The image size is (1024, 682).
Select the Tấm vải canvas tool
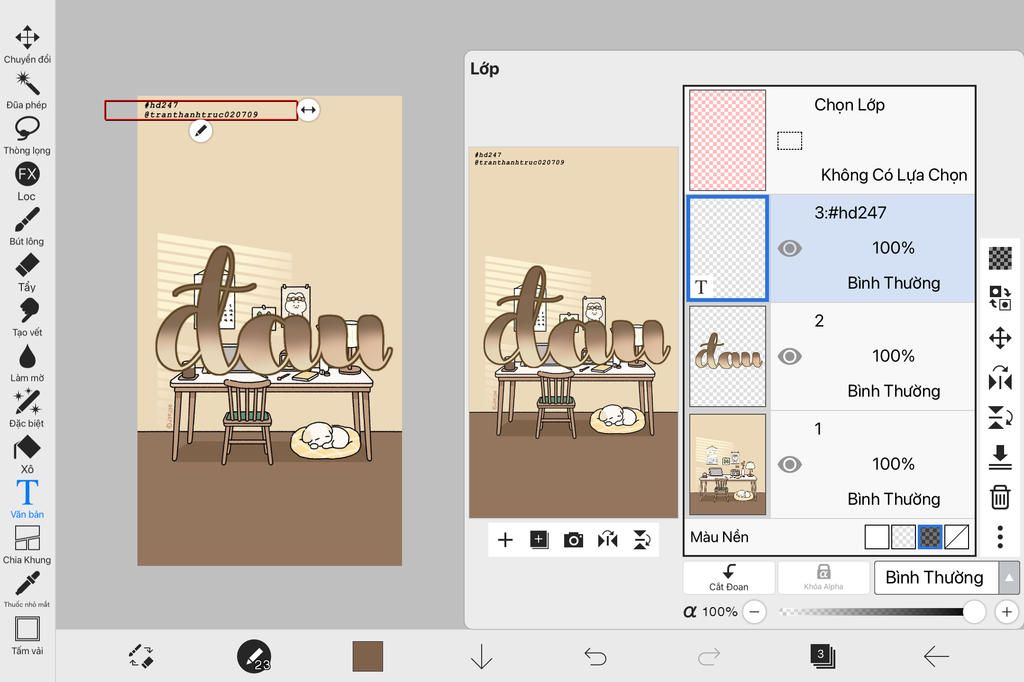click(x=27, y=636)
